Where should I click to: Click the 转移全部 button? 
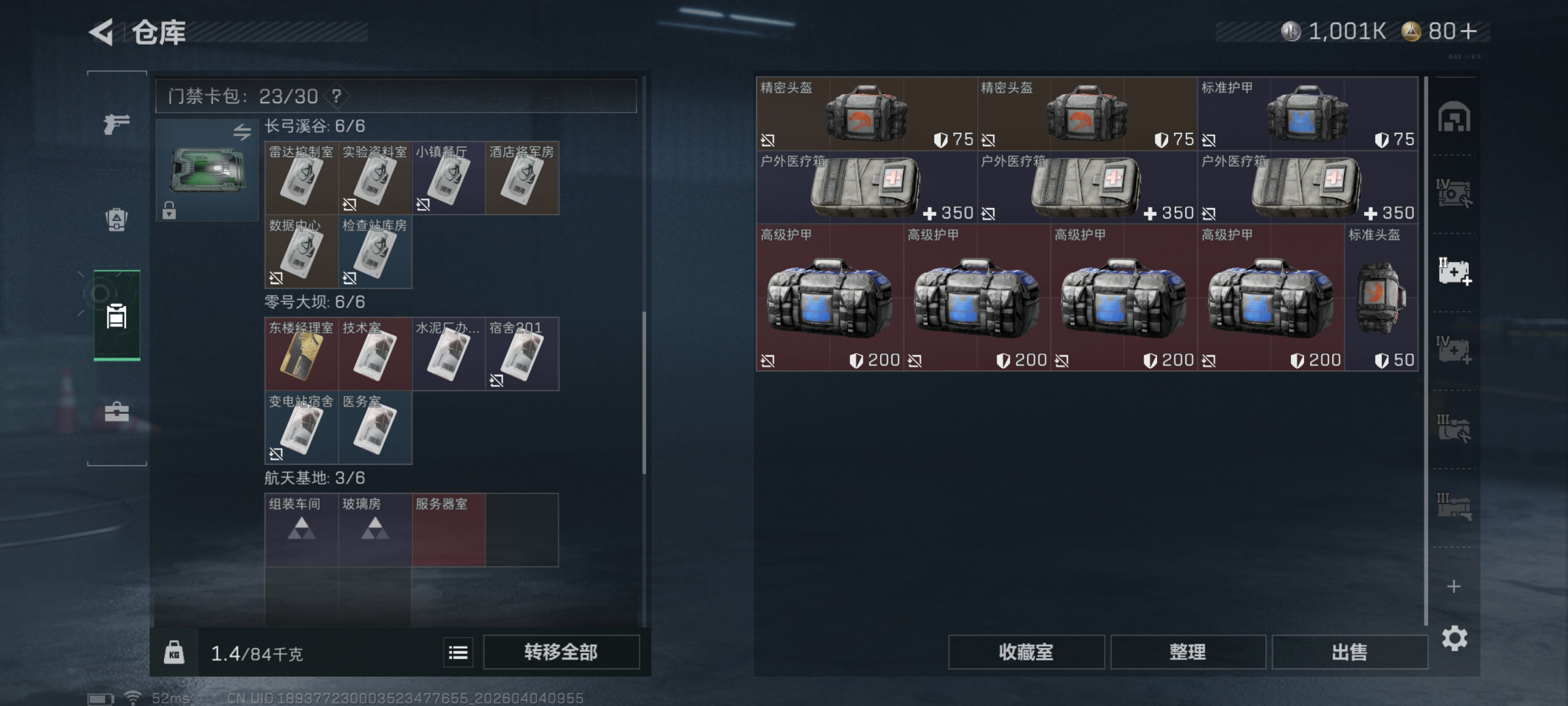pos(561,653)
